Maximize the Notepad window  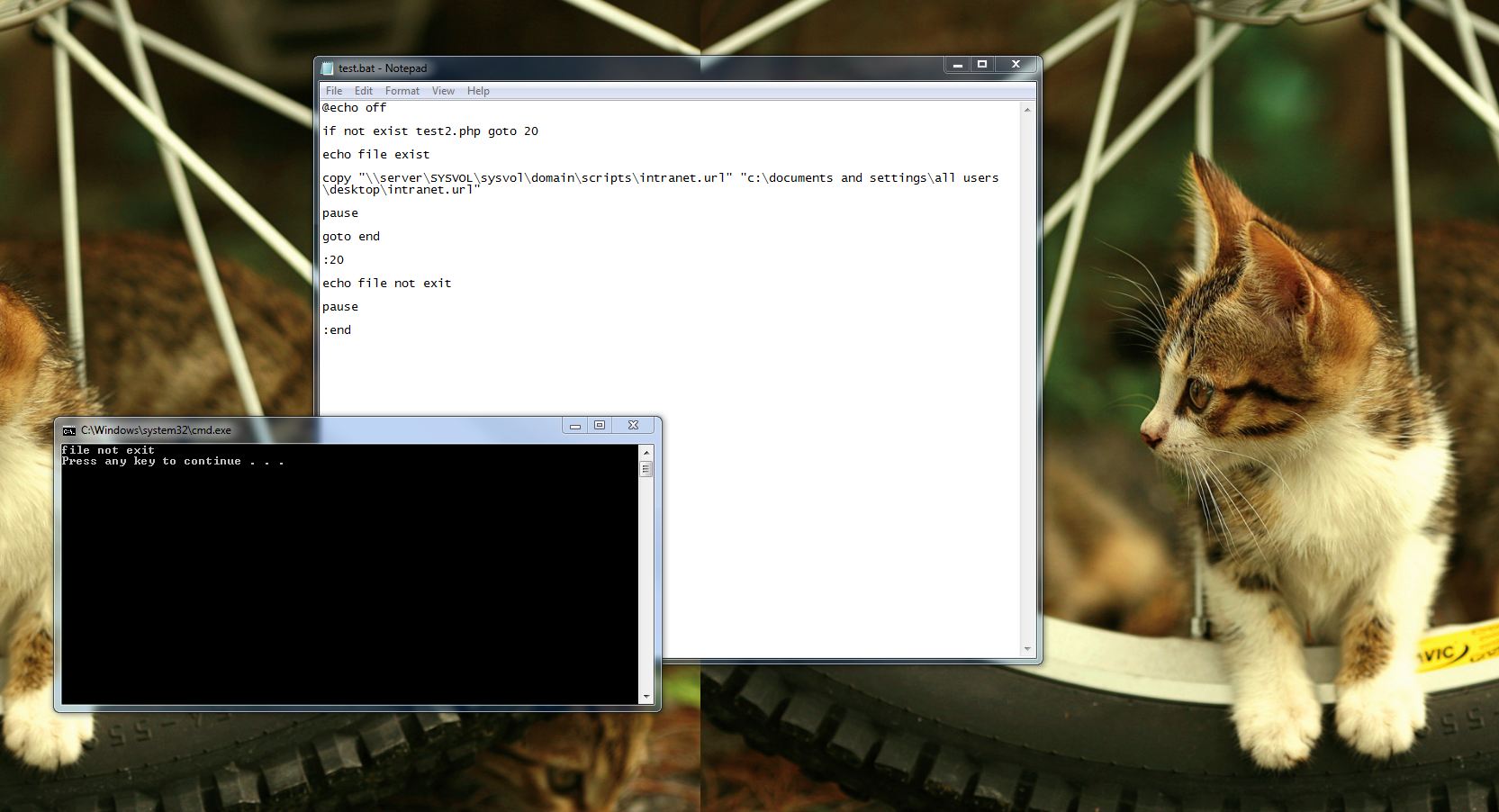pos(982,65)
